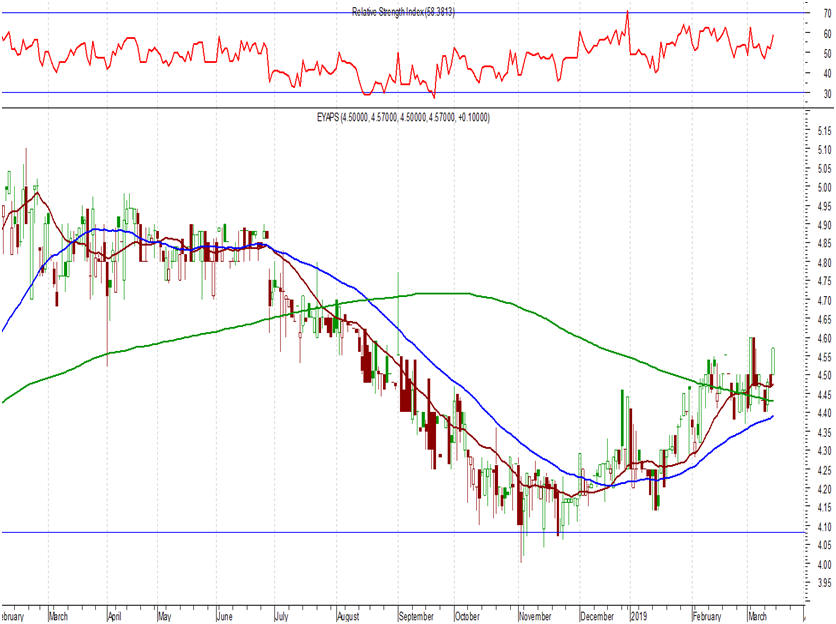
Task: Select the November month axis label
Action: point(535,616)
